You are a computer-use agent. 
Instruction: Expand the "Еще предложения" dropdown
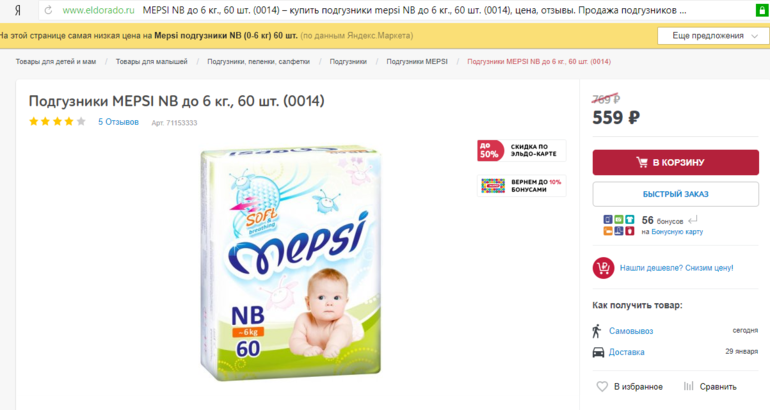pos(713,36)
